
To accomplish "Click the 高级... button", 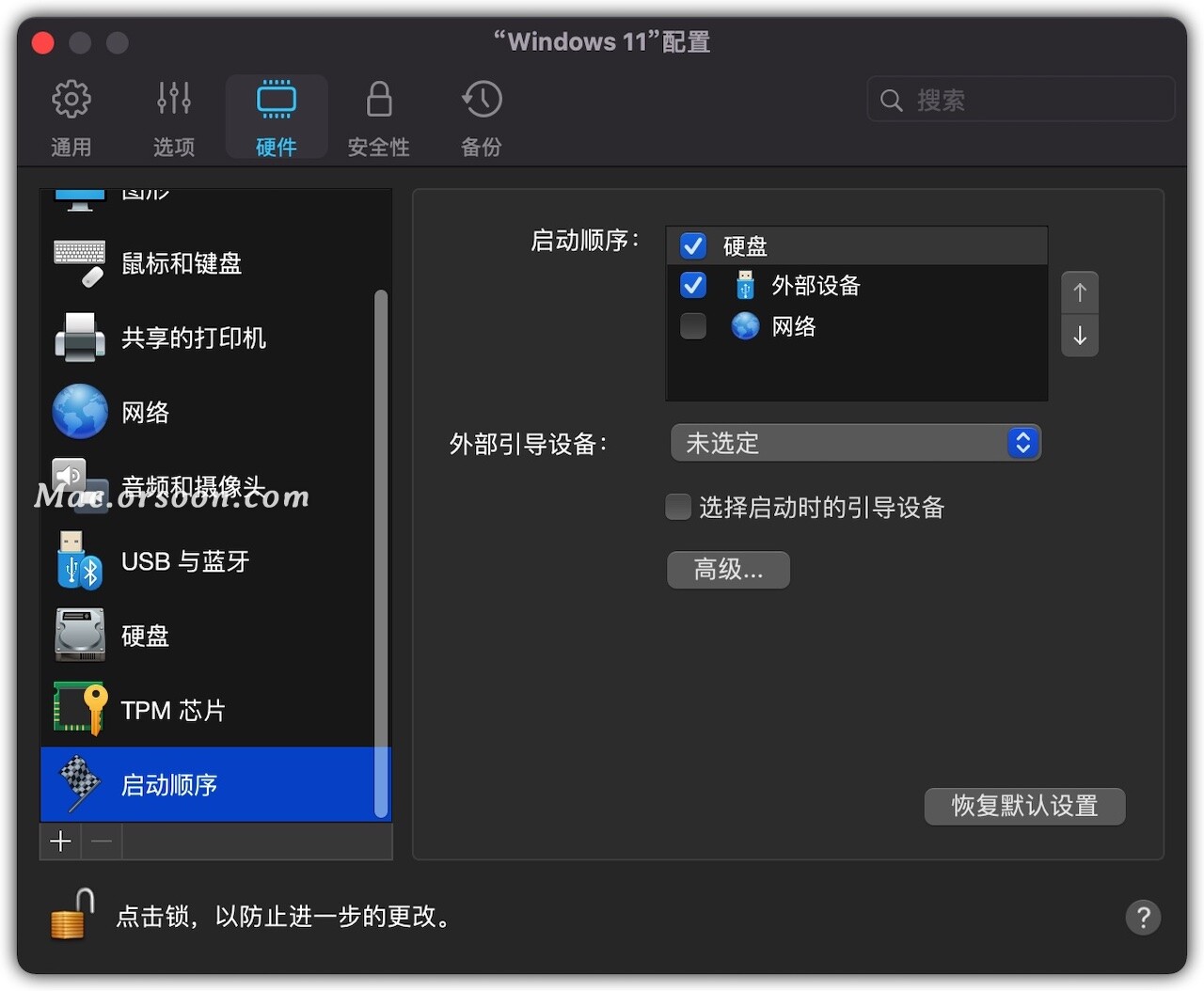I will point(728,570).
